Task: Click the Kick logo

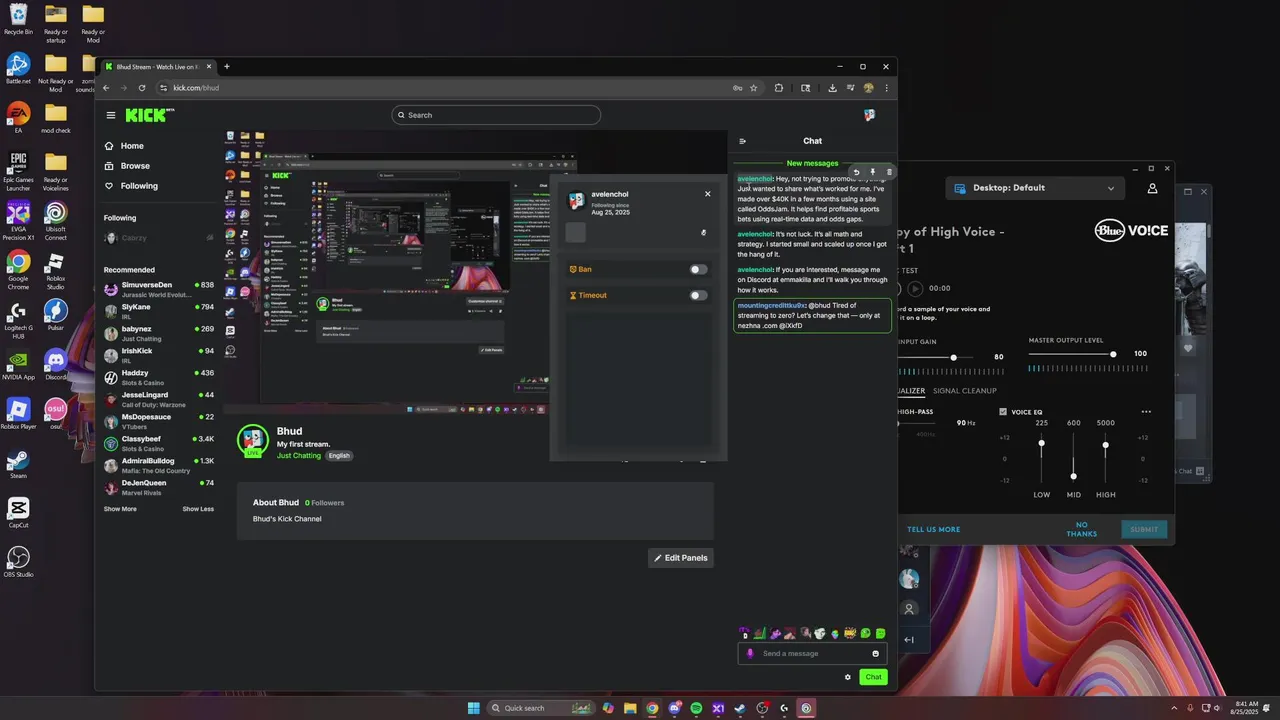Action: tap(149, 115)
